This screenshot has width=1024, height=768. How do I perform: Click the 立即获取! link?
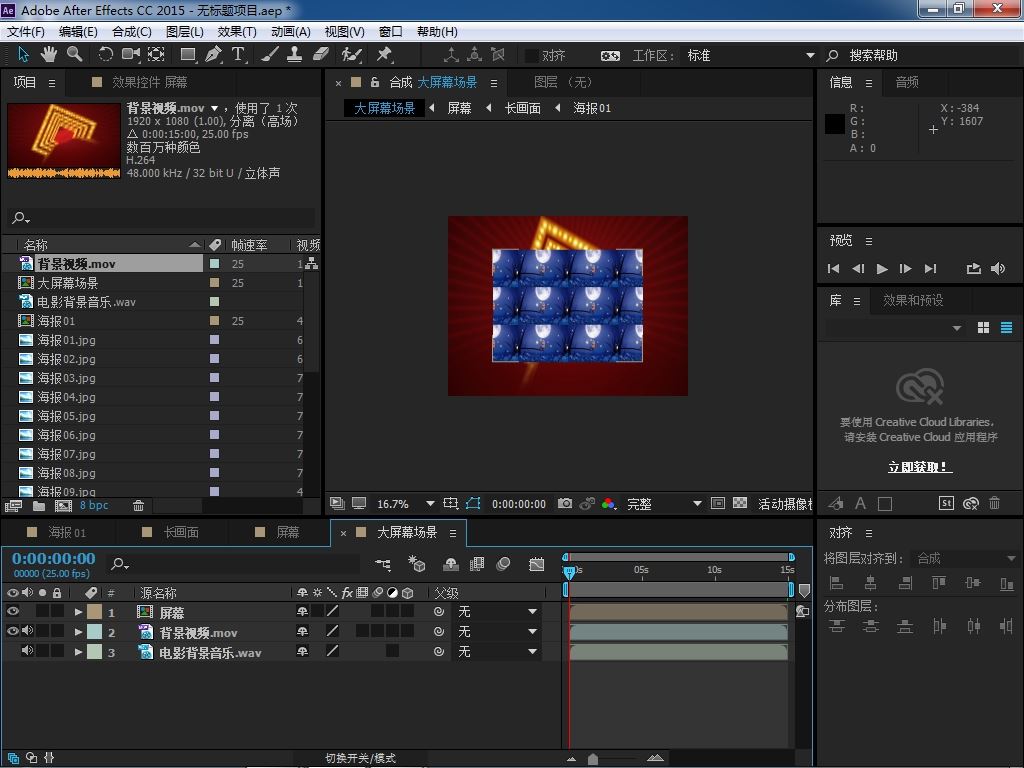(919, 467)
